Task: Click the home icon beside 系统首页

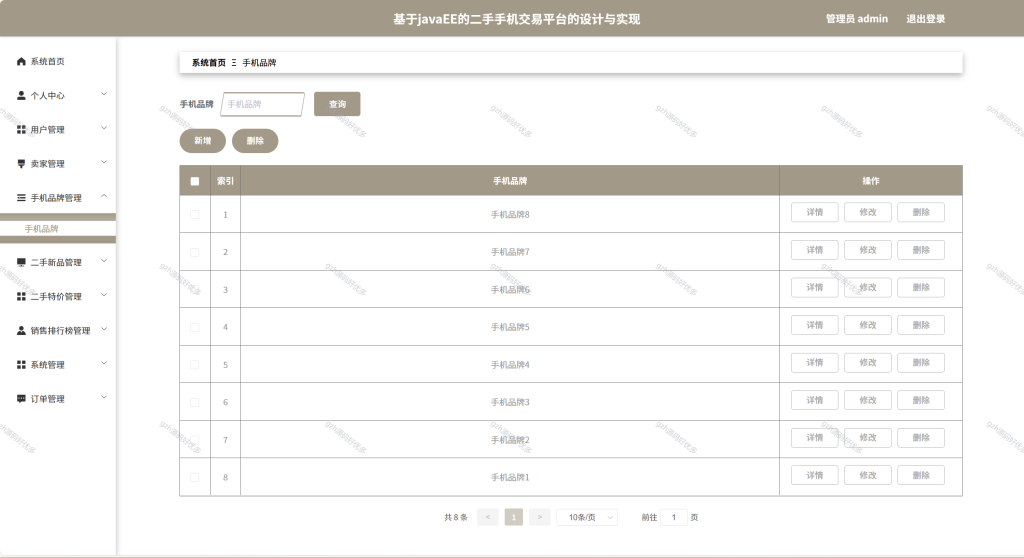Action: 21,61
